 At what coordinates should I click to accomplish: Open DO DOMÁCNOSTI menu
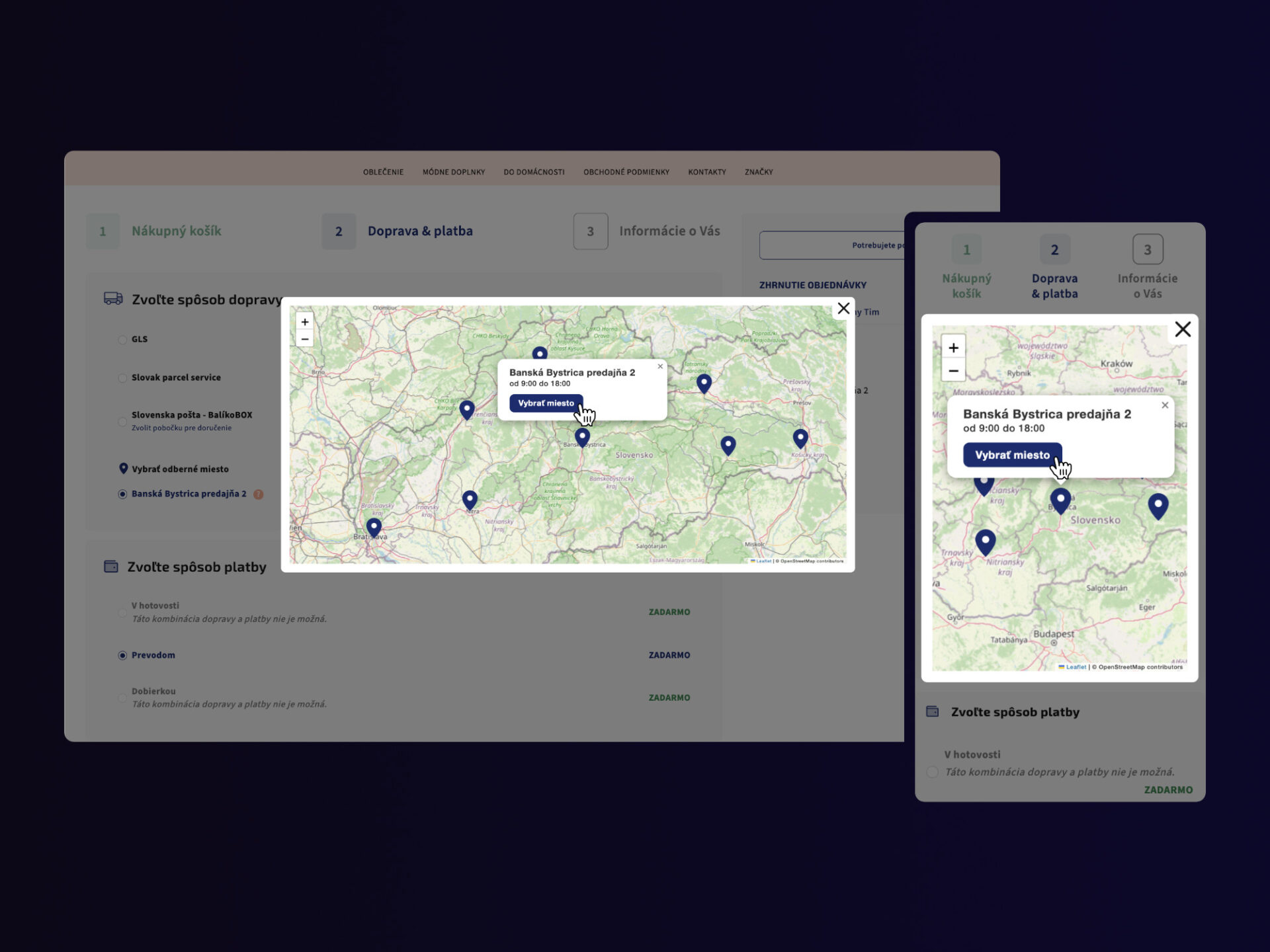coord(534,172)
